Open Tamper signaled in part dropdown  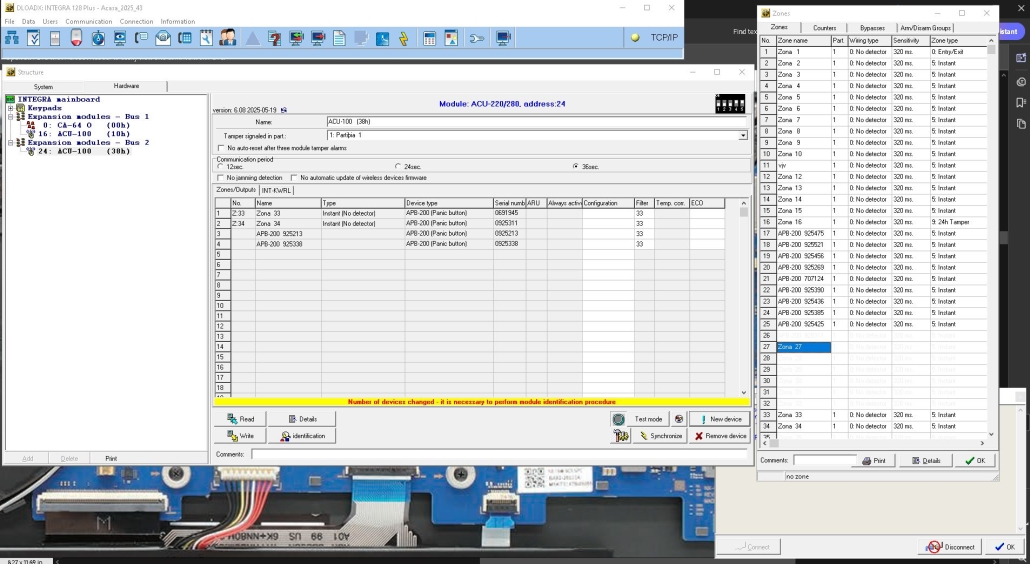pos(743,134)
